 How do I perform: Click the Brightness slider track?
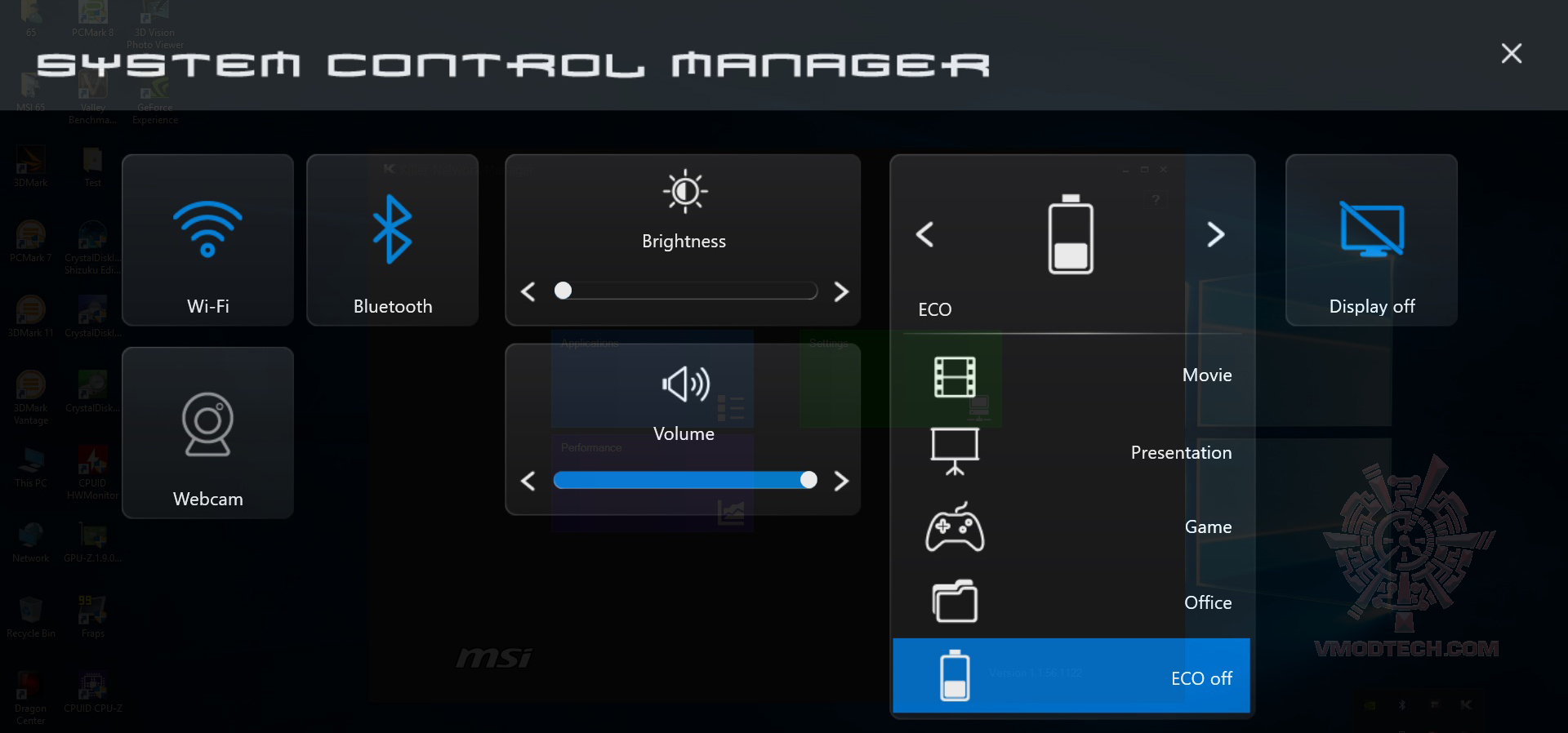685,291
